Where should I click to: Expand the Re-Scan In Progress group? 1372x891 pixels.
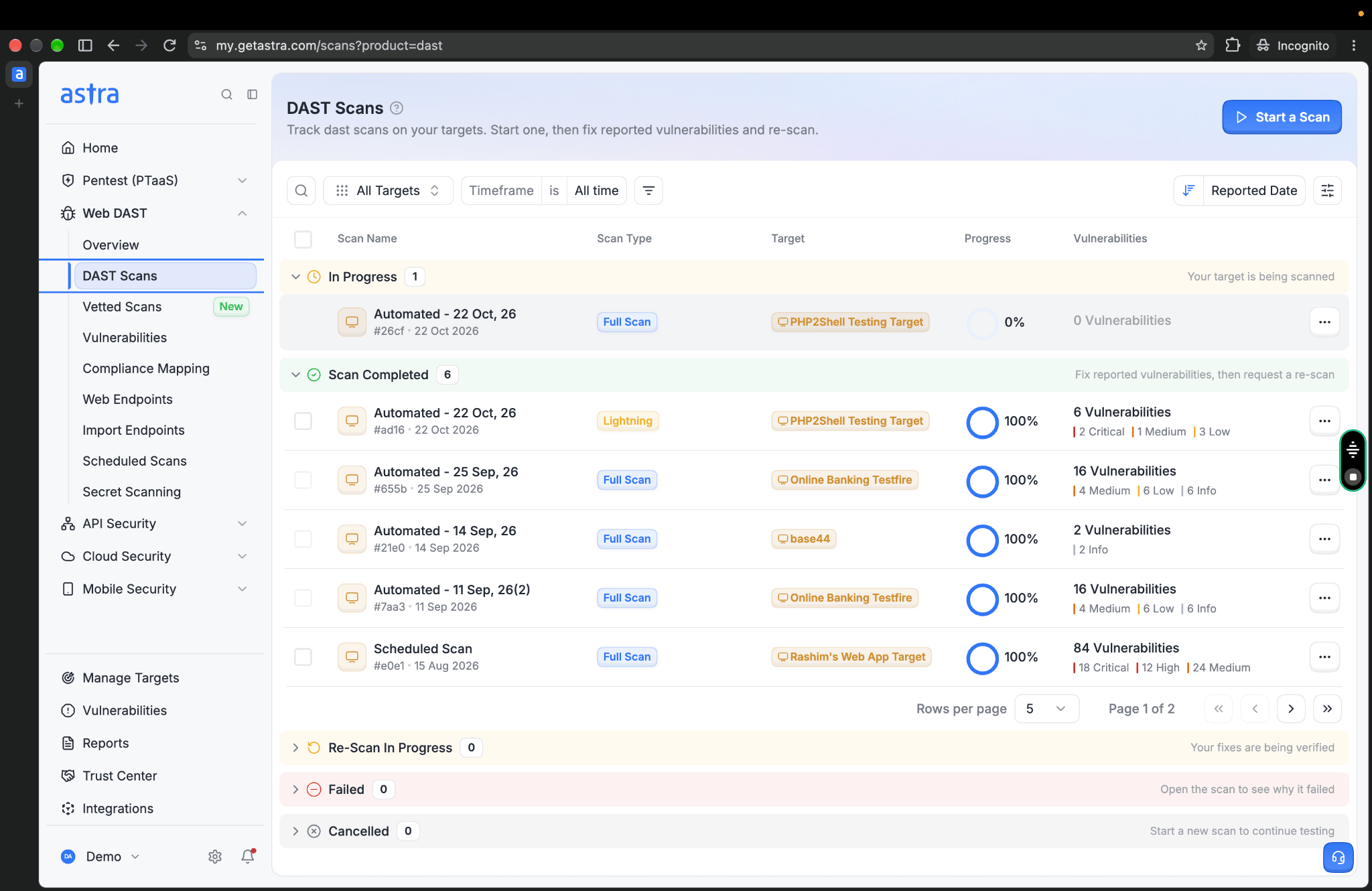[x=295, y=748]
